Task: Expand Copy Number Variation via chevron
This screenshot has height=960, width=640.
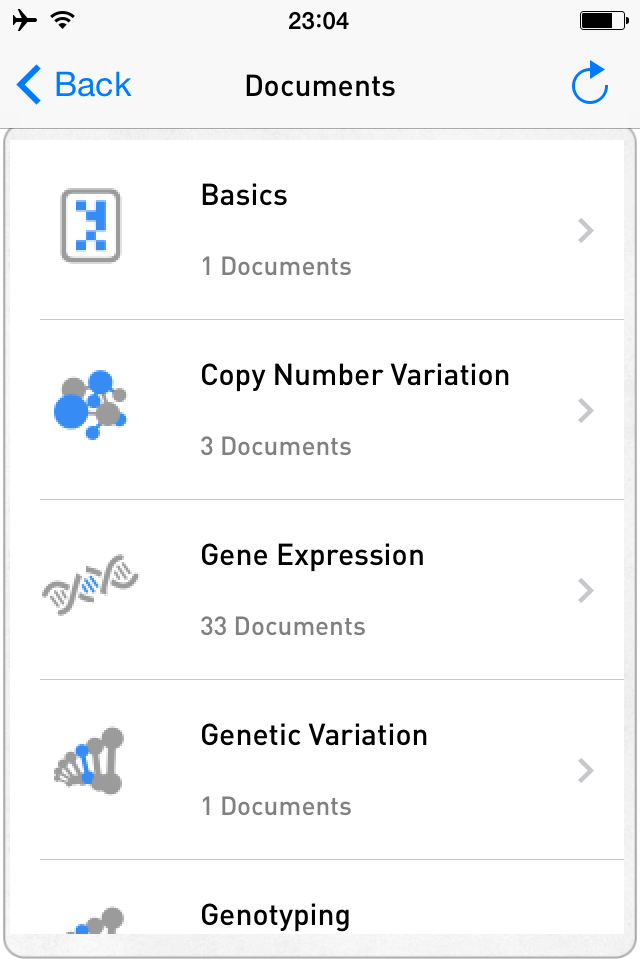Action: pos(586,411)
